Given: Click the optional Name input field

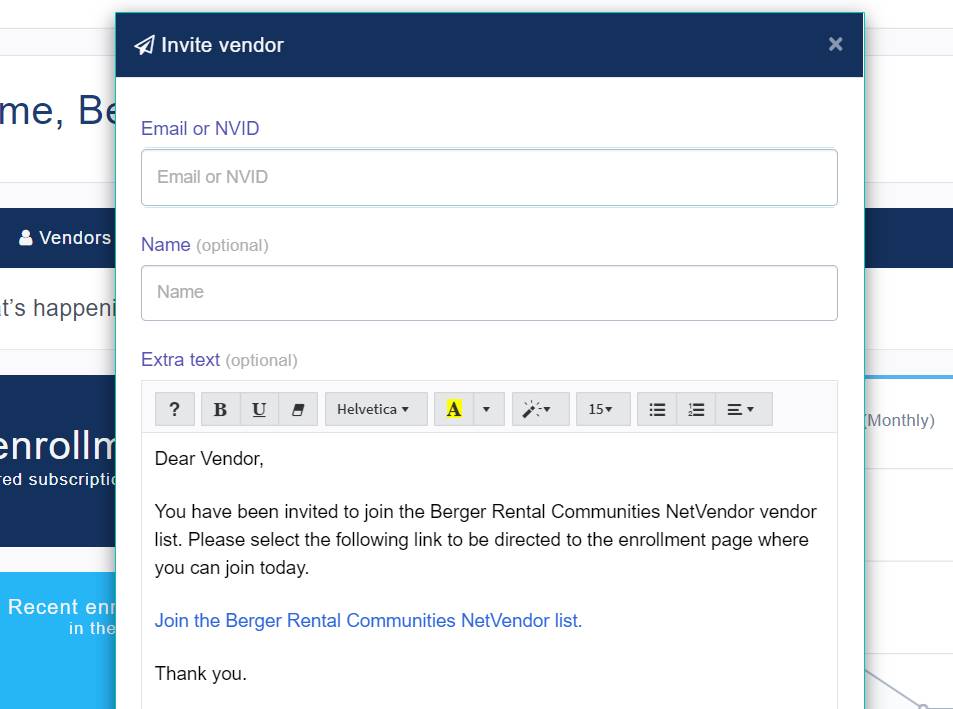Looking at the screenshot, I should point(489,292).
